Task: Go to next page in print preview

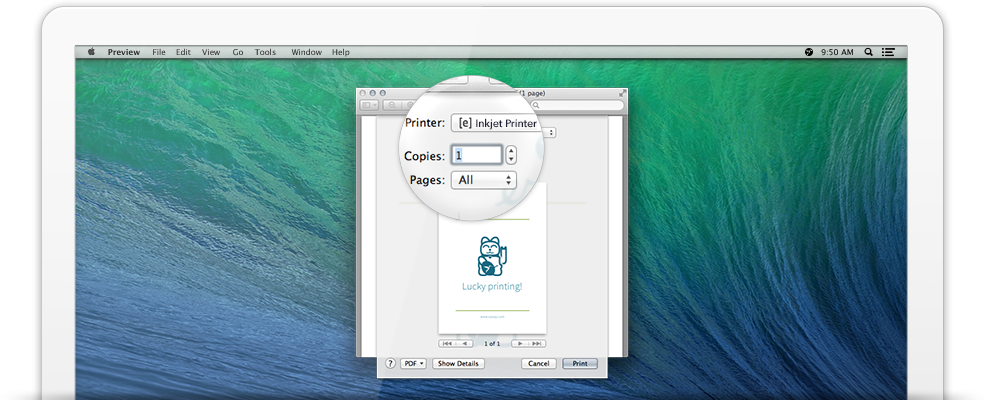Action: coord(520,343)
